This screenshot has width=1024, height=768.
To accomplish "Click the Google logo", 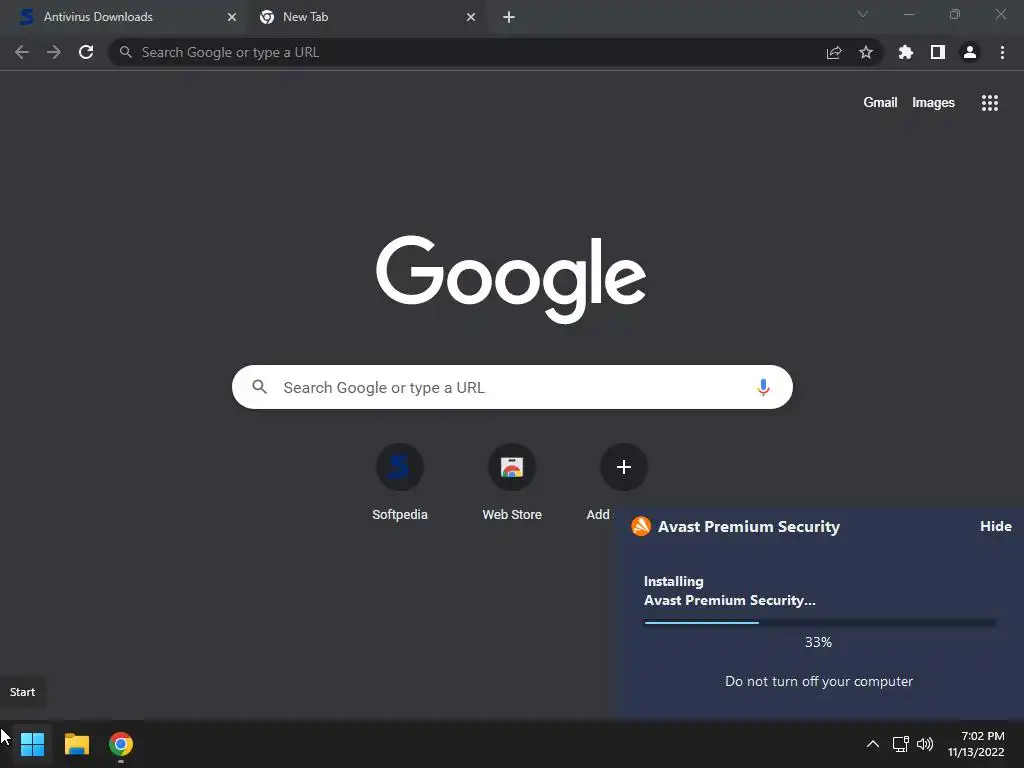I will (x=511, y=280).
